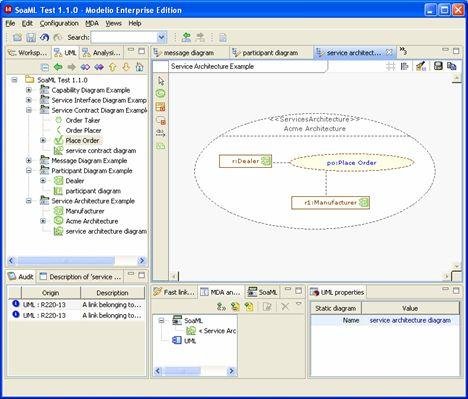Select Manufacturer in the explorer tree

[85, 211]
